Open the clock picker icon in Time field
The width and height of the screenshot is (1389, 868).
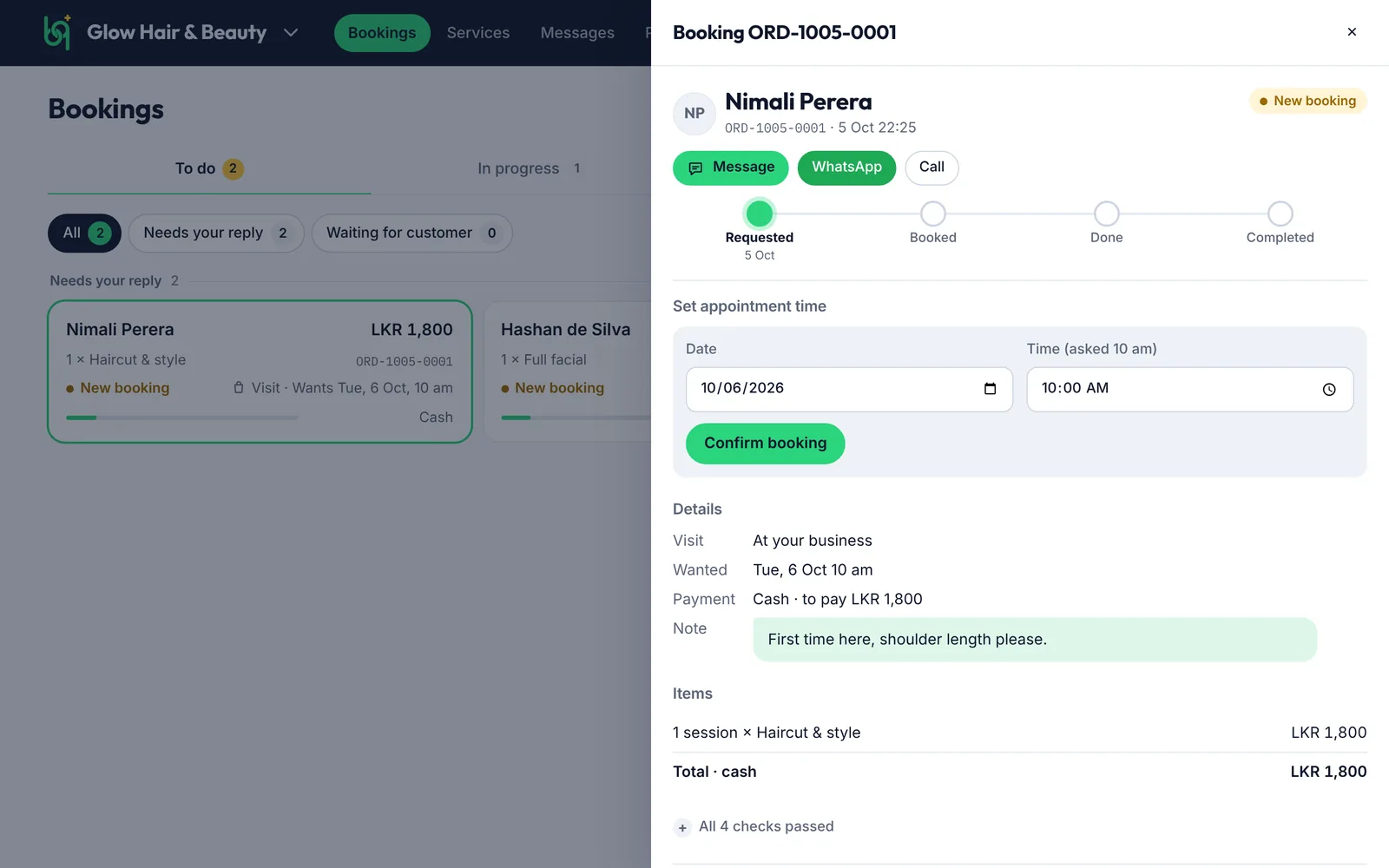click(x=1329, y=390)
